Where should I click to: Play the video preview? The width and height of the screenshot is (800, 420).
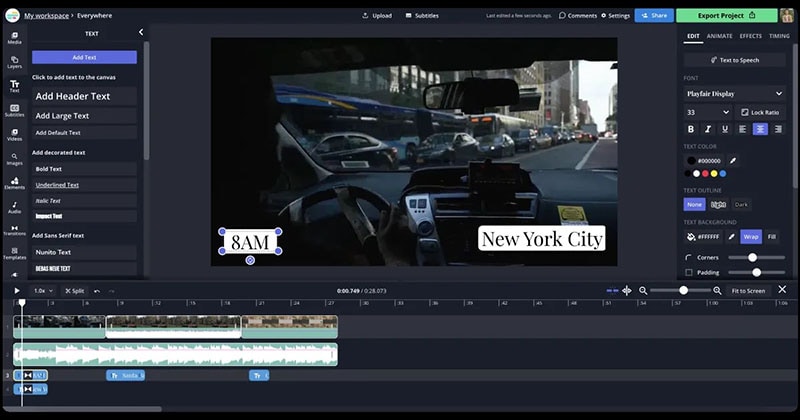(17, 291)
